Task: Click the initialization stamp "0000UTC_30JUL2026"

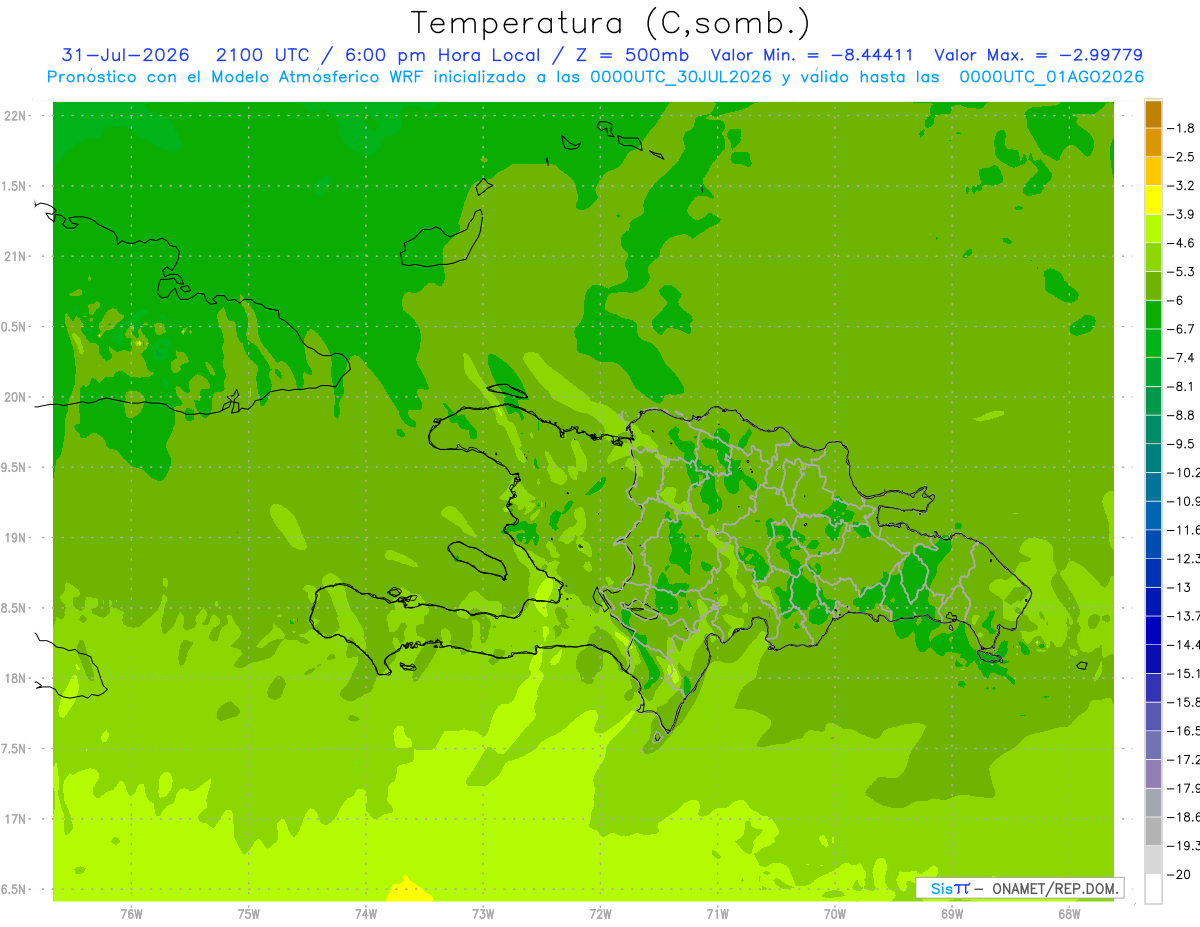Action: pyautogui.click(x=682, y=77)
